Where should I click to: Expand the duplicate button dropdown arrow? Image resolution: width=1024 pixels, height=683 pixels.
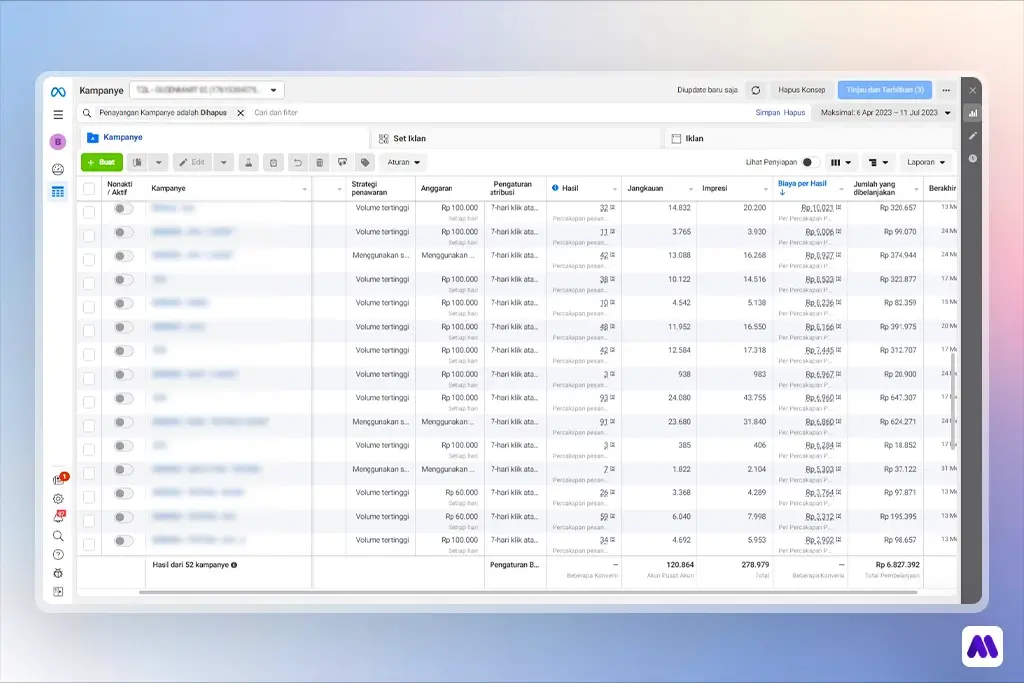click(158, 163)
